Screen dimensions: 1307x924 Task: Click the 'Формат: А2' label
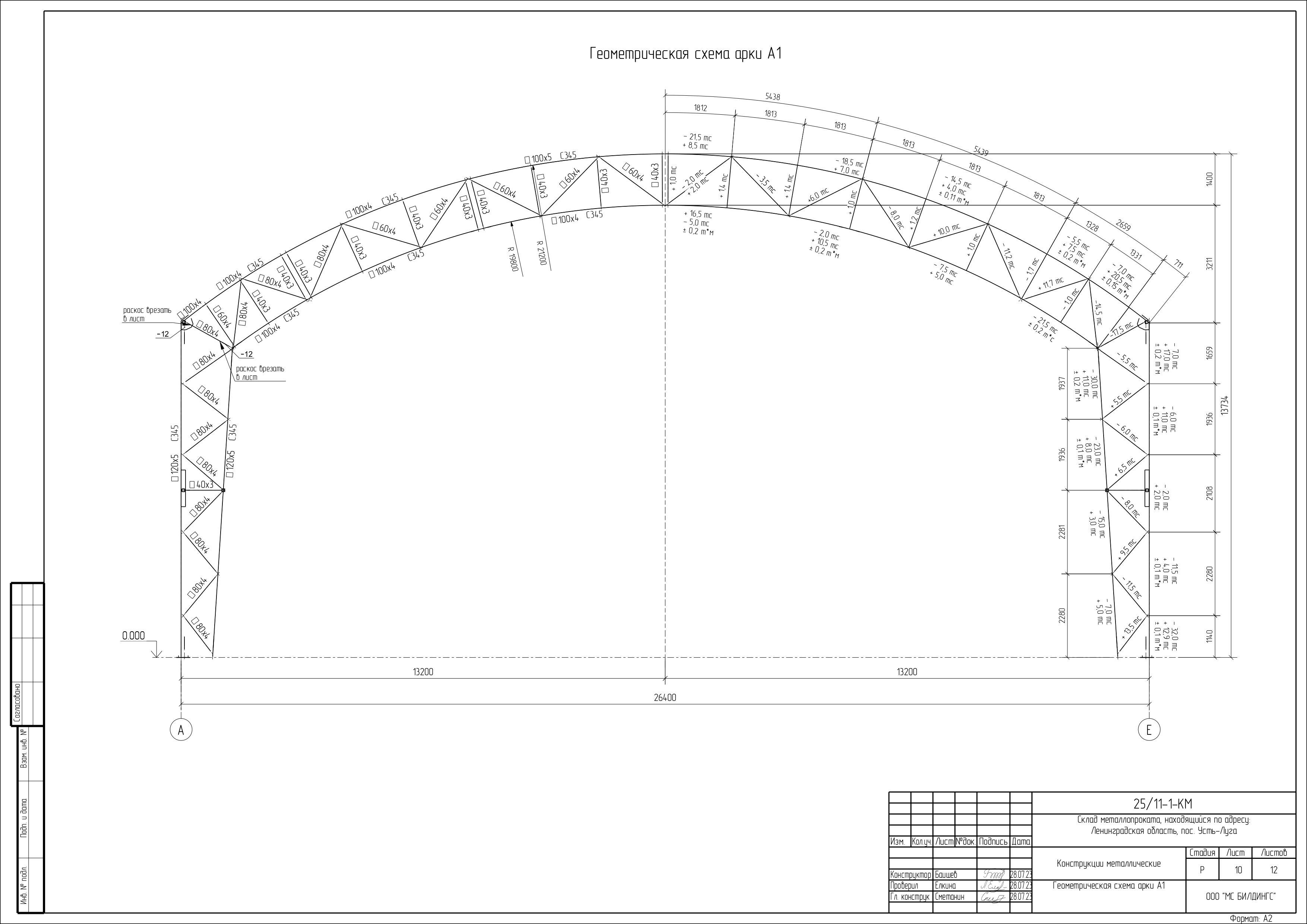(x=1251, y=918)
